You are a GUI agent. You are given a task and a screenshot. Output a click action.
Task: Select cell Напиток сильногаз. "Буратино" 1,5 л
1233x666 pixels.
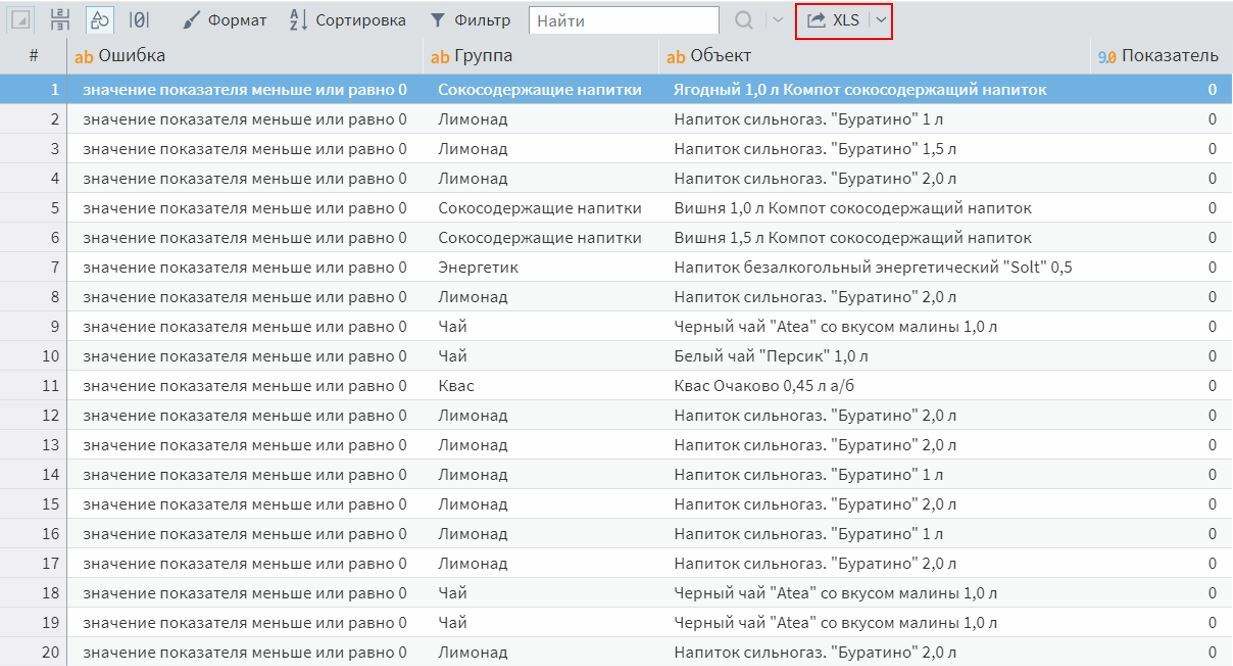[x=874, y=149]
